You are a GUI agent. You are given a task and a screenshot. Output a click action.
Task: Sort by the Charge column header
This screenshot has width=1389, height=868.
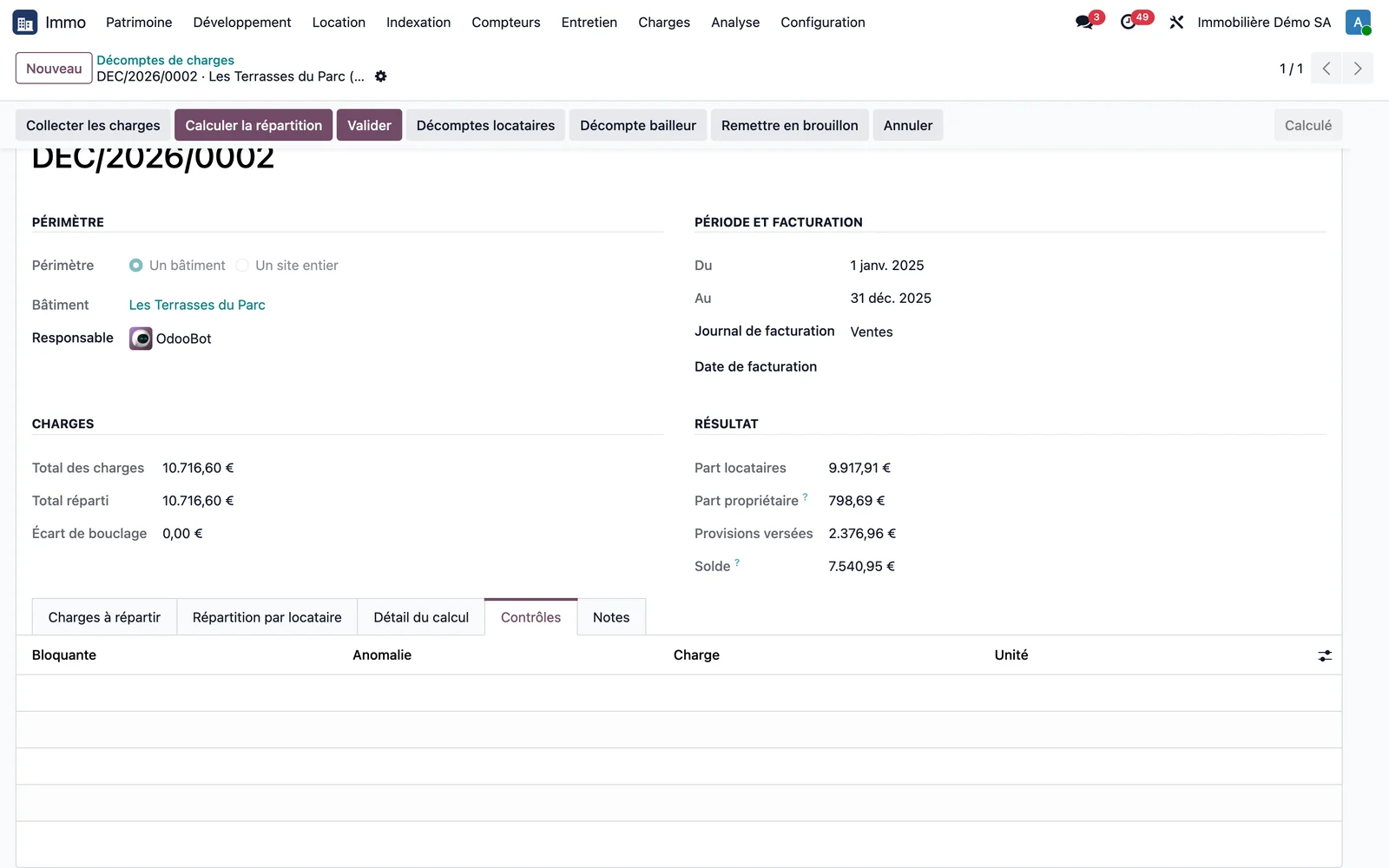pyautogui.click(x=696, y=655)
